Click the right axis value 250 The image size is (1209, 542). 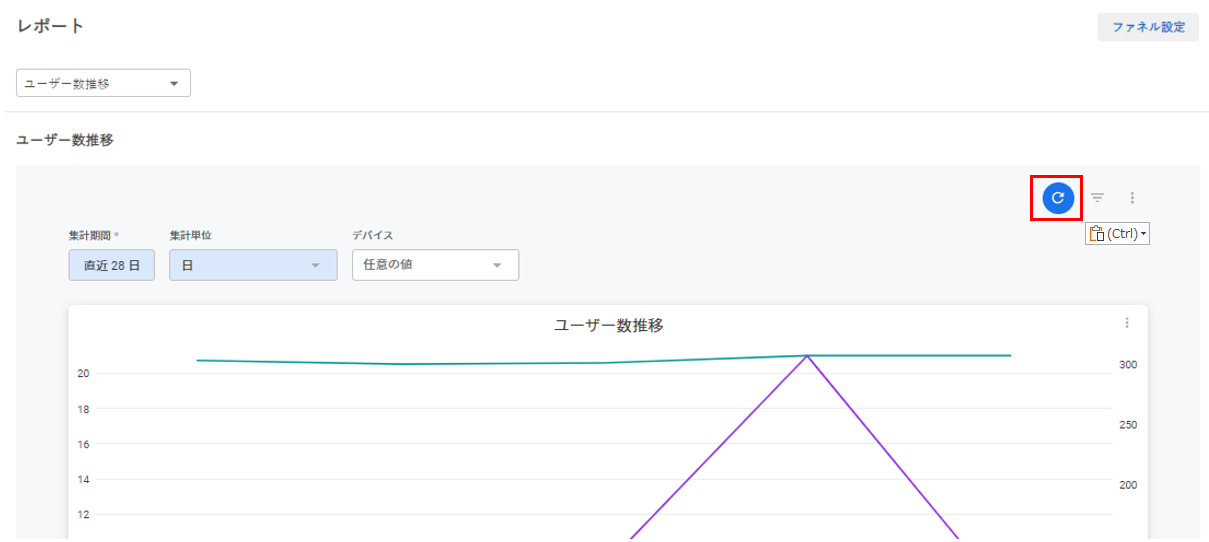(x=1128, y=425)
